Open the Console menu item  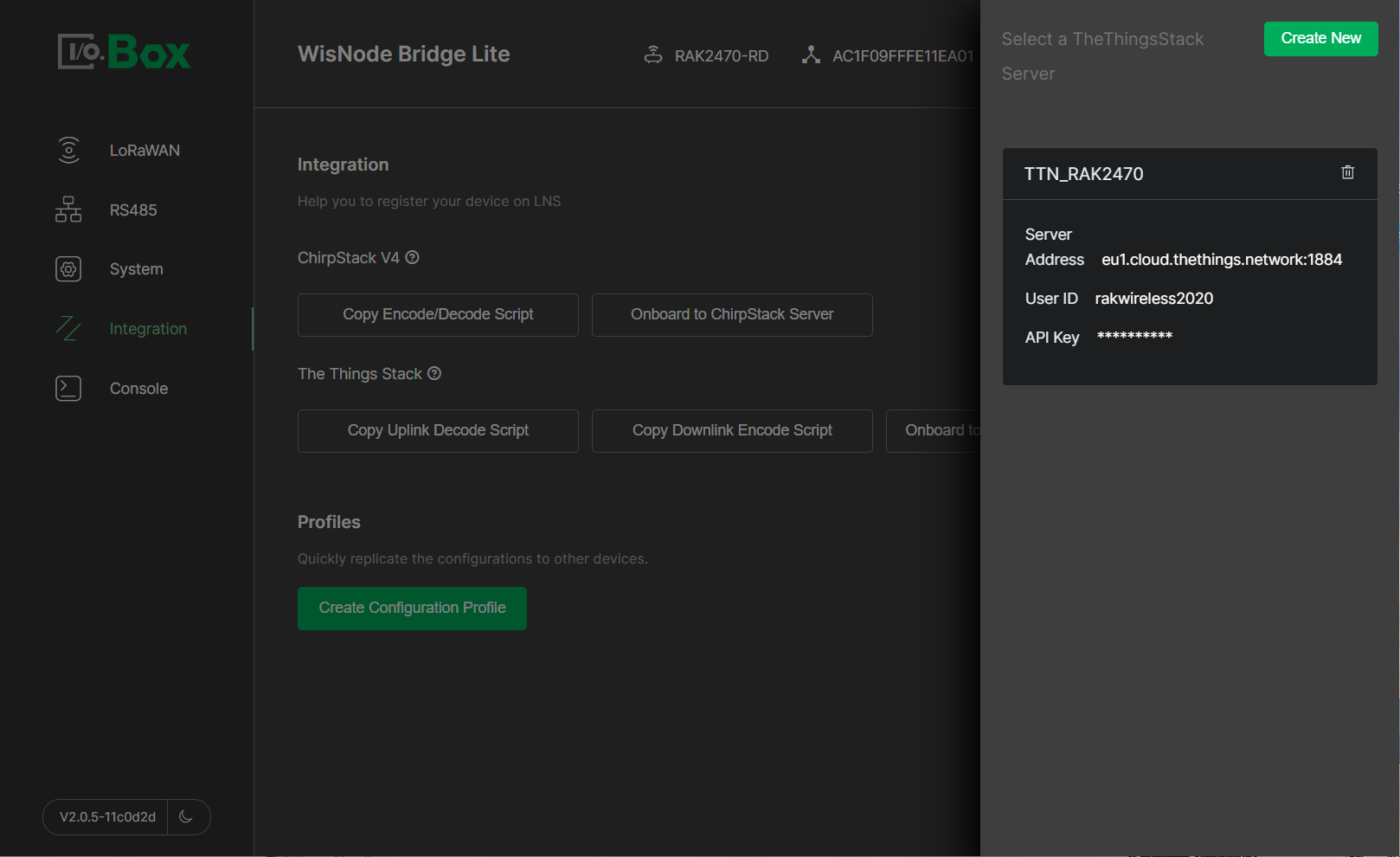138,389
